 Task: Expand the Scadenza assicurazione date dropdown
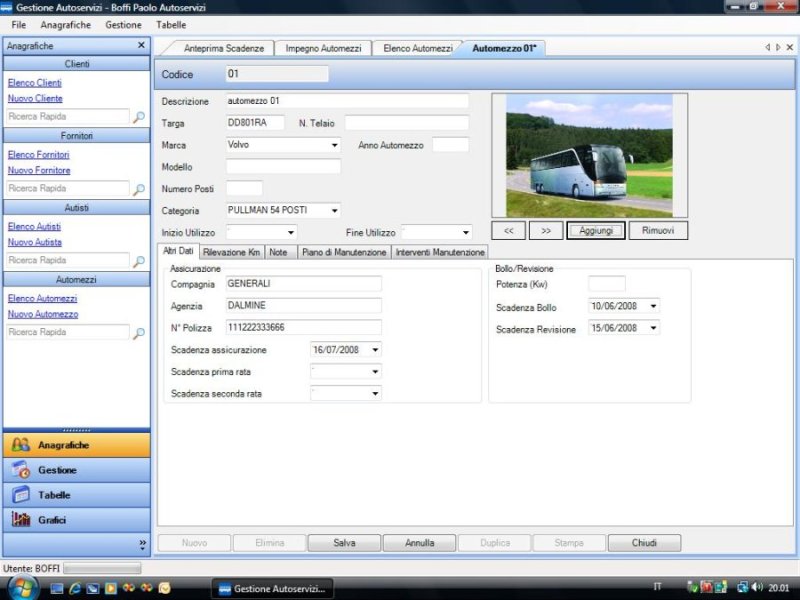[375, 350]
